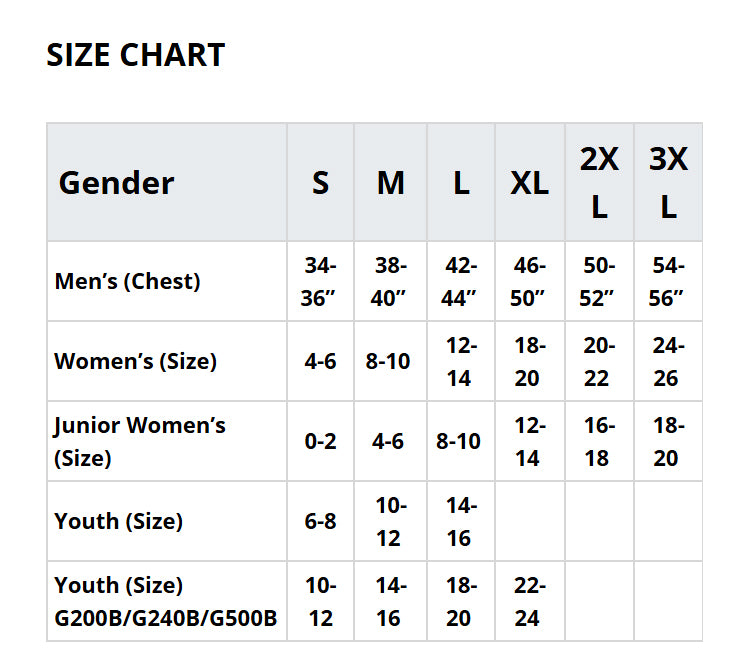Select the Junior Women's (Size) row label
The width and height of the screenshot is (745, 671).
(x=140, y=441)
